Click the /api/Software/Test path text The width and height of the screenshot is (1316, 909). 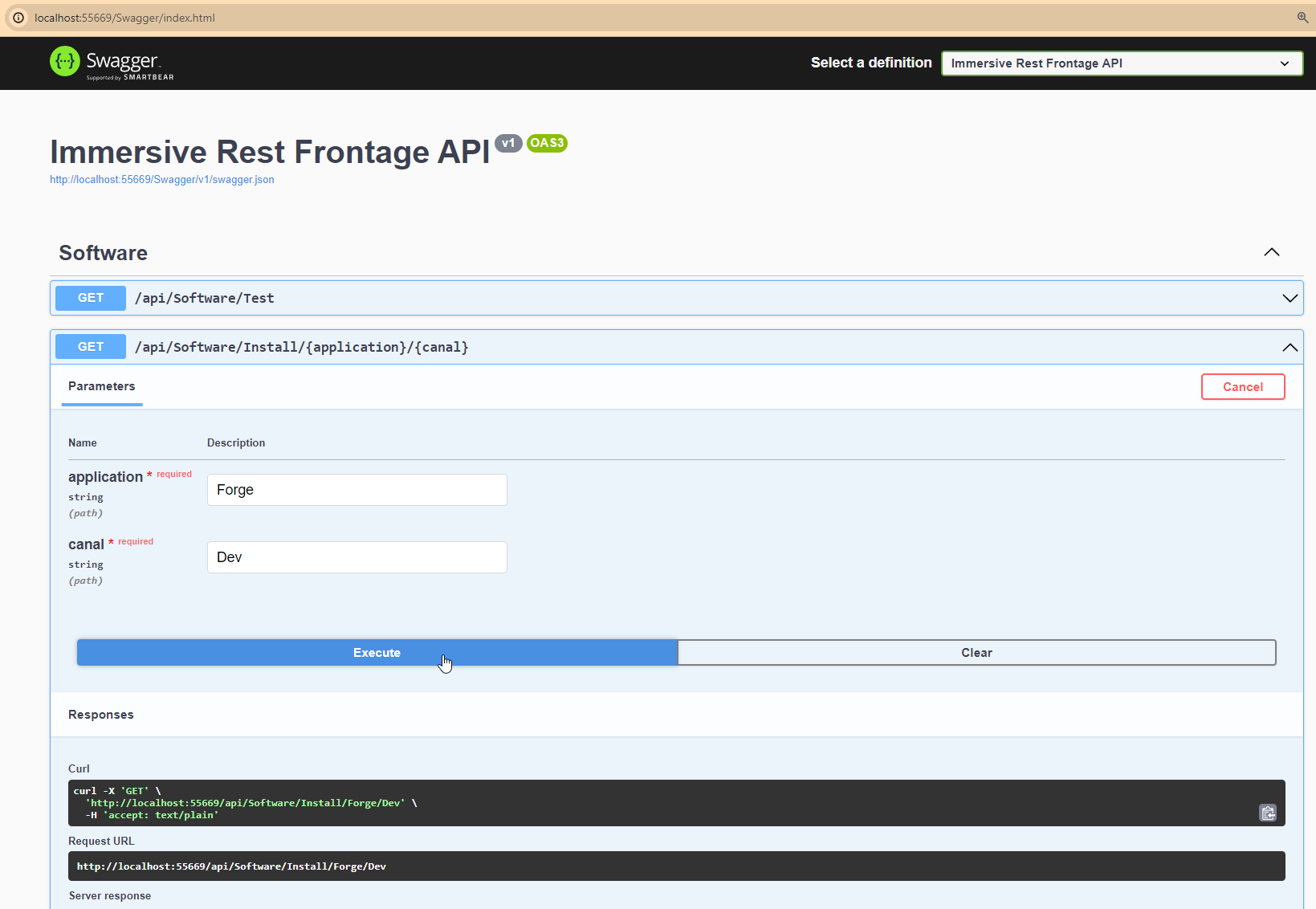click(x=205, y=298)
